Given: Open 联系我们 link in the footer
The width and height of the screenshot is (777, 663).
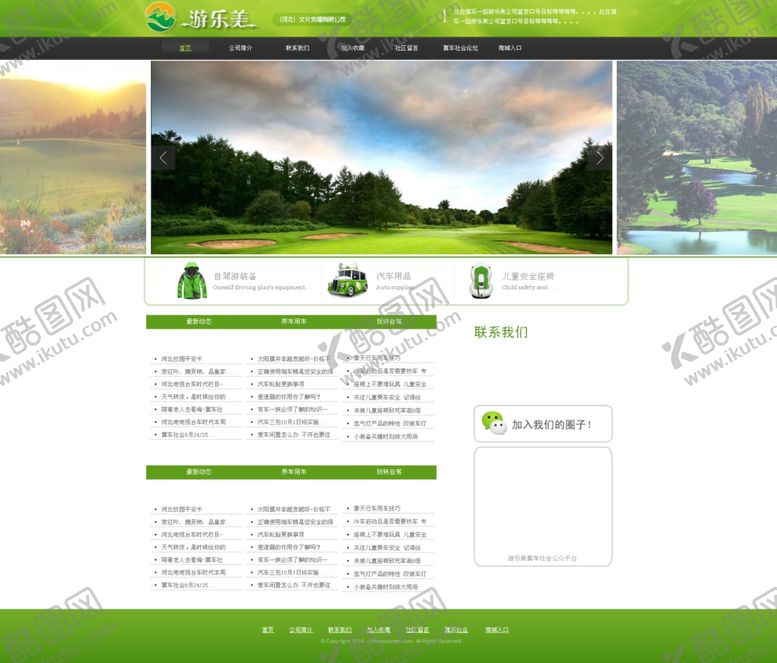Looking at the screenshot, I should (339, 630).
